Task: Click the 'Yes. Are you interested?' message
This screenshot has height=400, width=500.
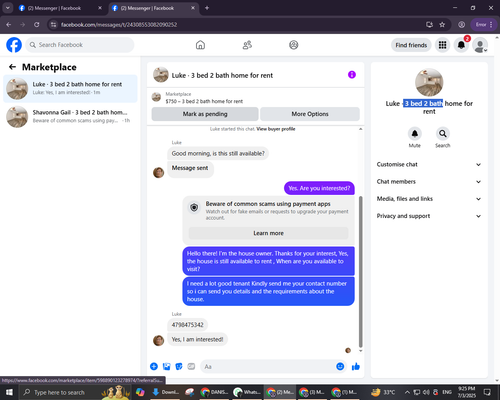Action: [x=319, y=188]
